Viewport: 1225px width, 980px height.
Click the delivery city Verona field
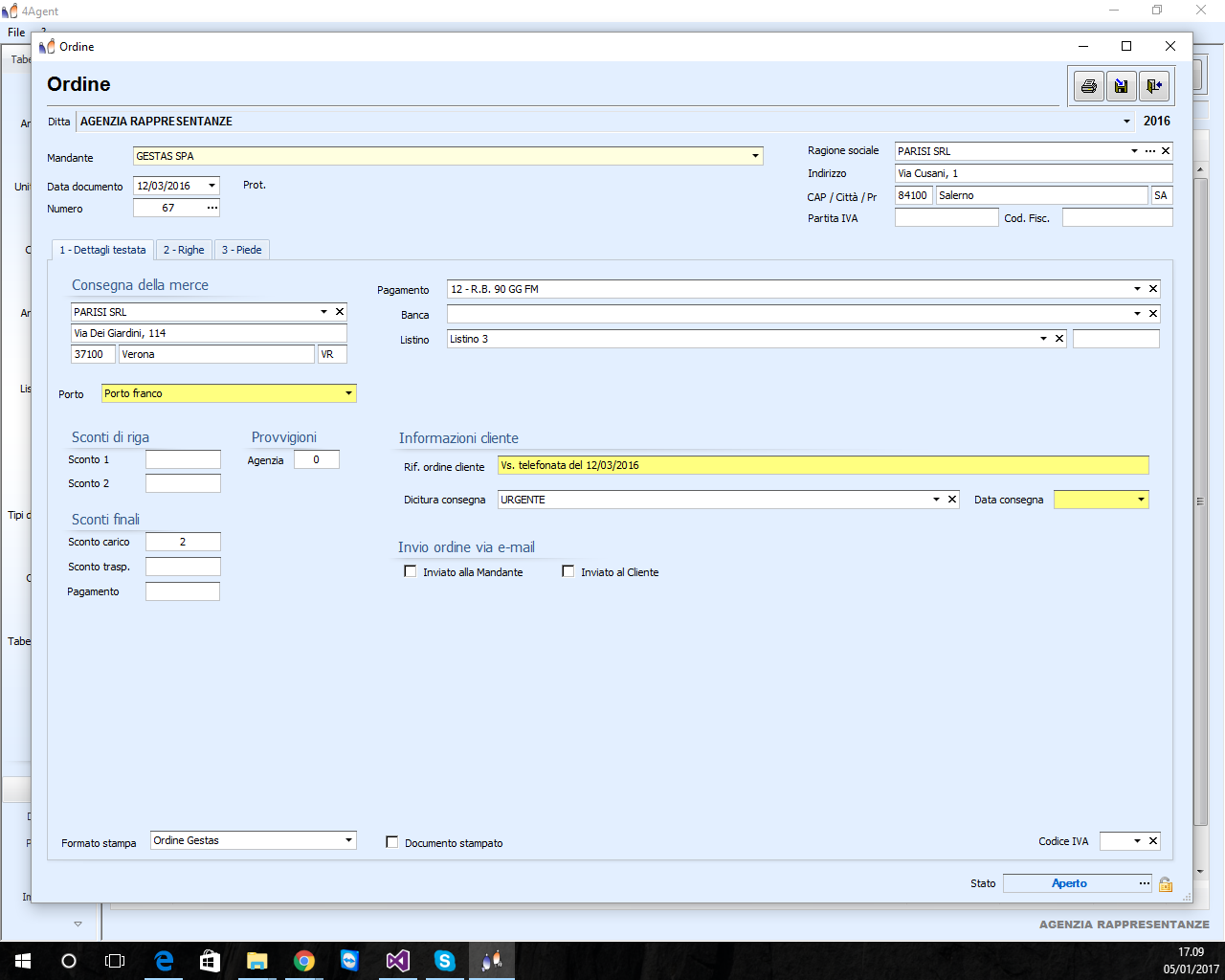(x=216, y=354)
